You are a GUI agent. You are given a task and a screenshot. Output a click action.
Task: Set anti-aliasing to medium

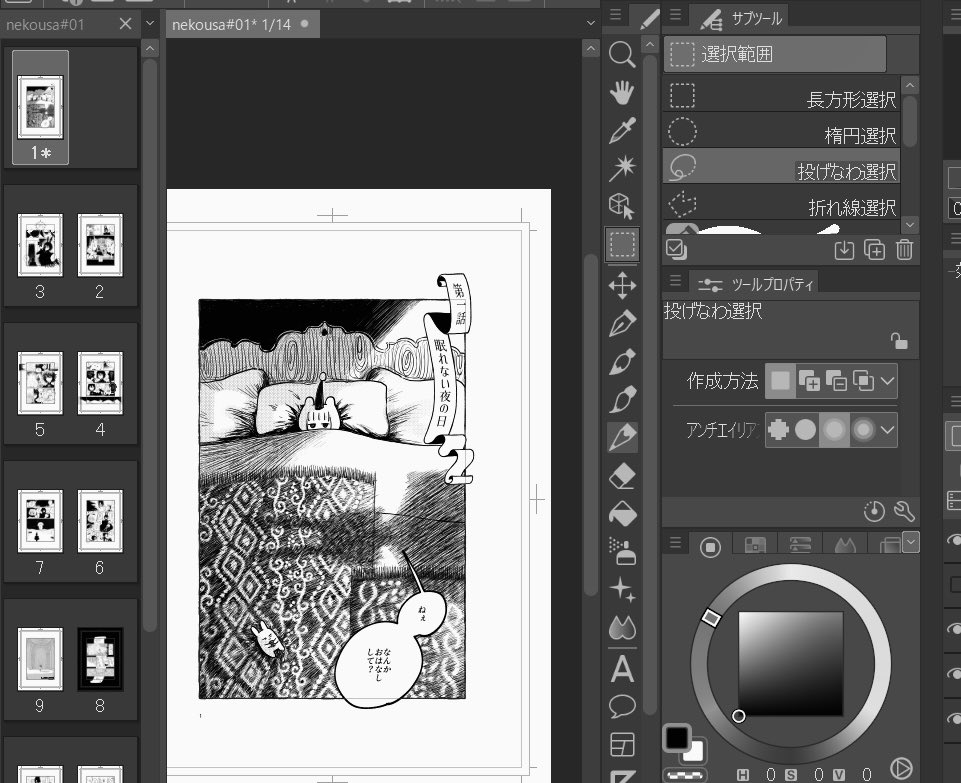tap(834, 429)
